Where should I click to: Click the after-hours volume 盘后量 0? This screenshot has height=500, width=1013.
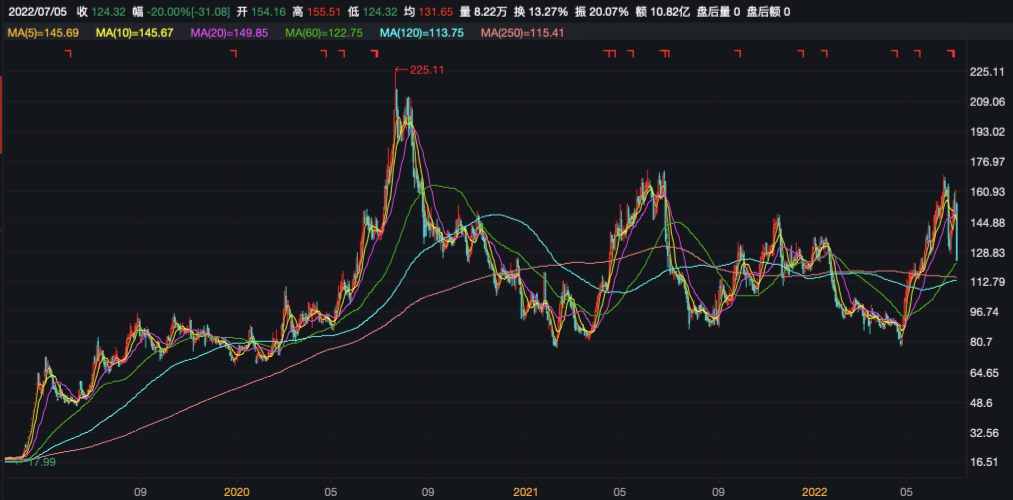[x=718, y=12]
